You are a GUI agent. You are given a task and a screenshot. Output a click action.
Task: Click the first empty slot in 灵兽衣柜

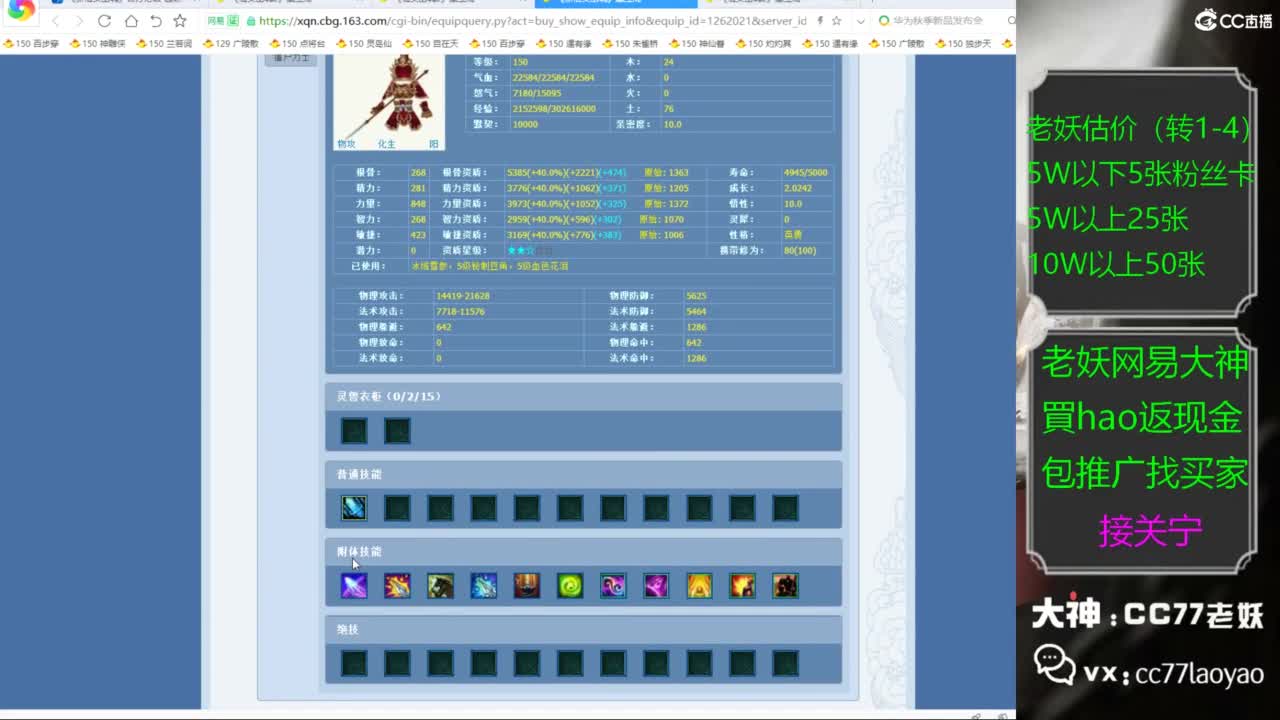click(354, 431)
